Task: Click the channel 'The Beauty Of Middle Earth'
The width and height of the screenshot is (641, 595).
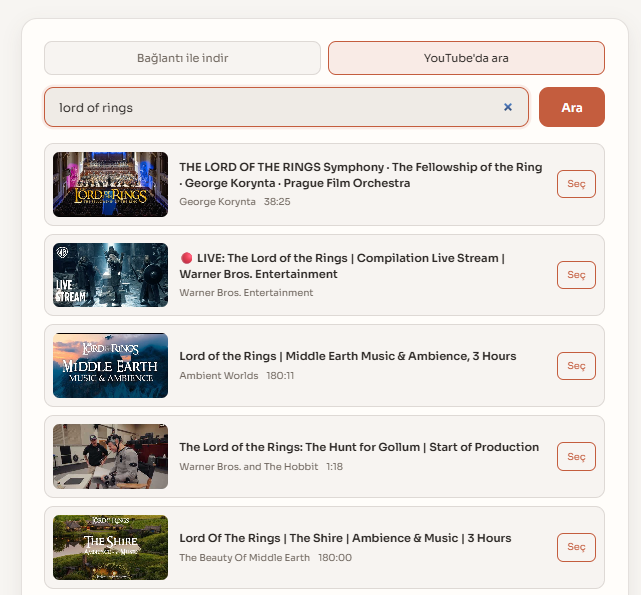Action: [x=244, y=557]
